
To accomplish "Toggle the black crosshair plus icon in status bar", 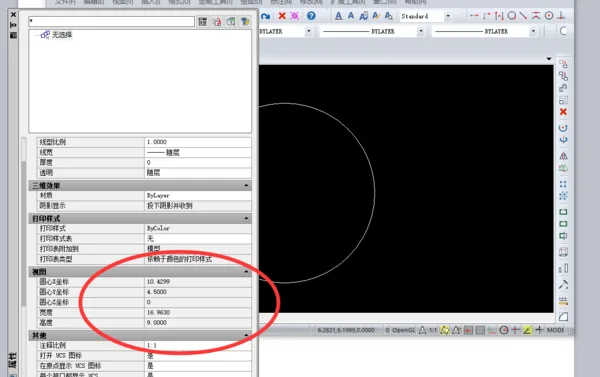I will [x=539, y=330].
